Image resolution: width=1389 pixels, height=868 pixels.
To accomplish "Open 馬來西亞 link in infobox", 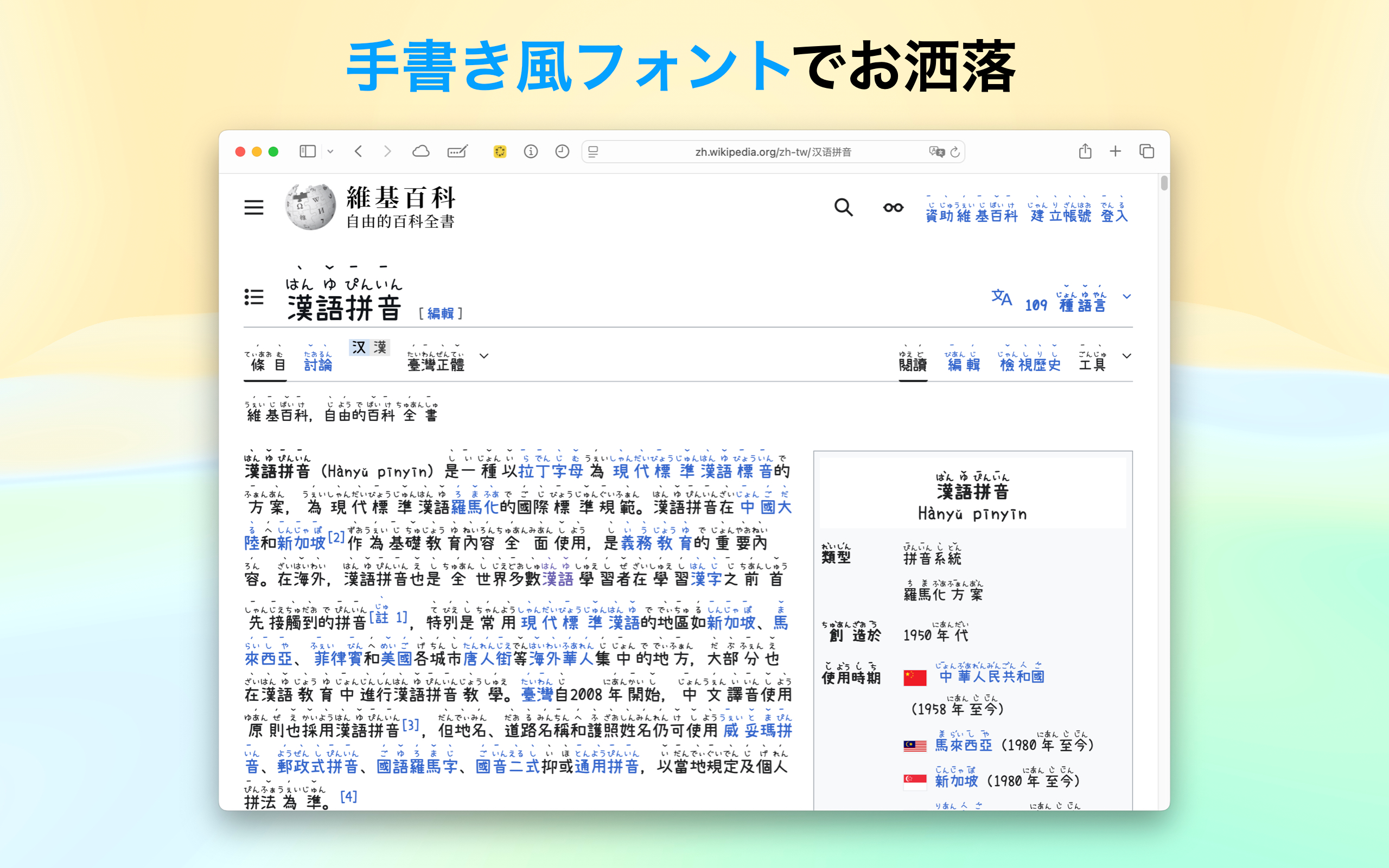I will point(964,745).
